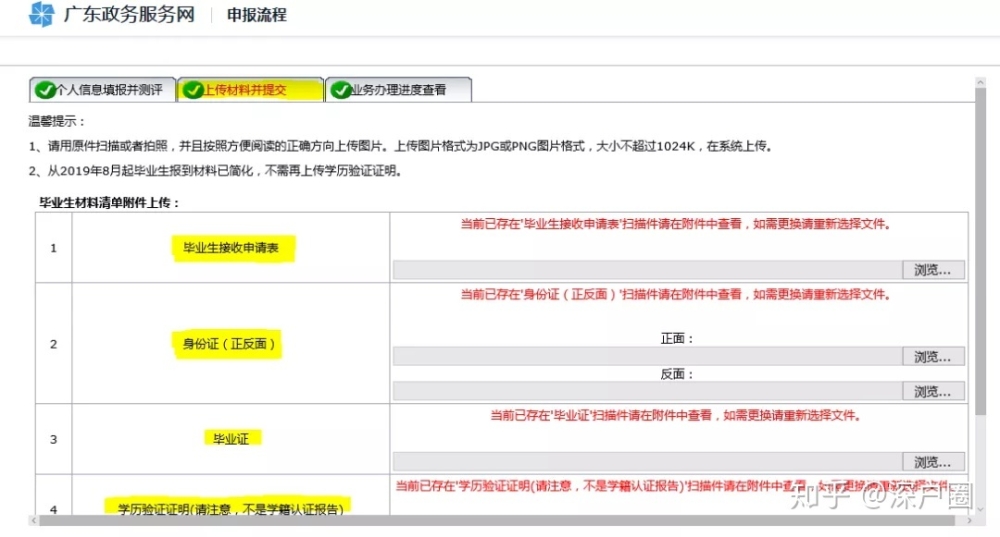Open the 业务办理进度查看 tab
This screenshot has height=537, width=1000.
(399, 89)
